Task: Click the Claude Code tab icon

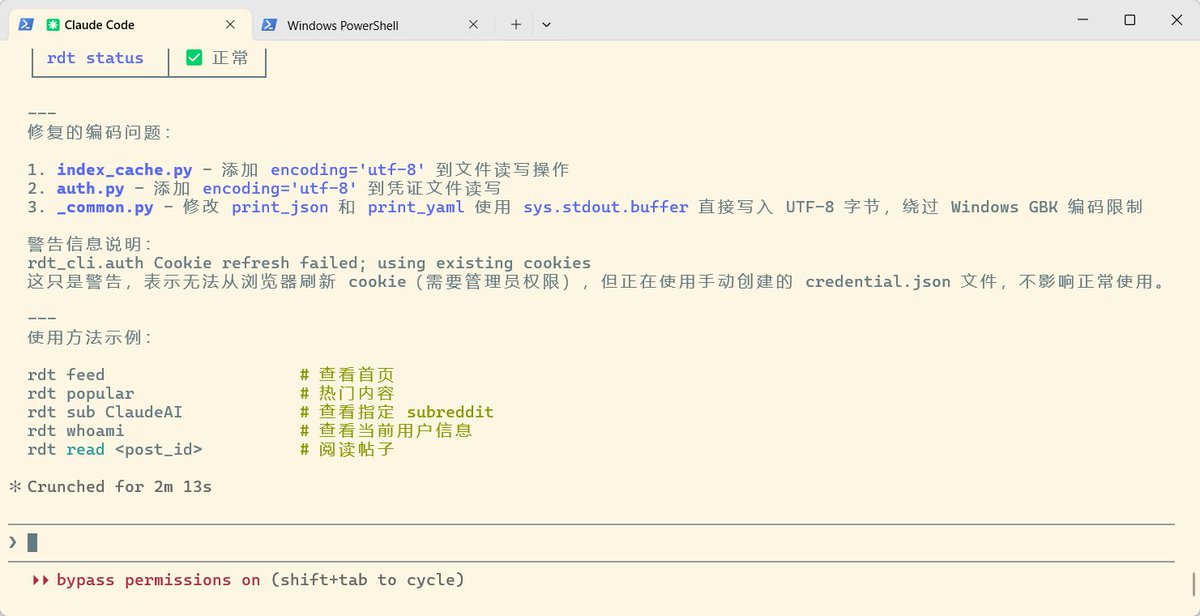Action: [x=54, y=24]
